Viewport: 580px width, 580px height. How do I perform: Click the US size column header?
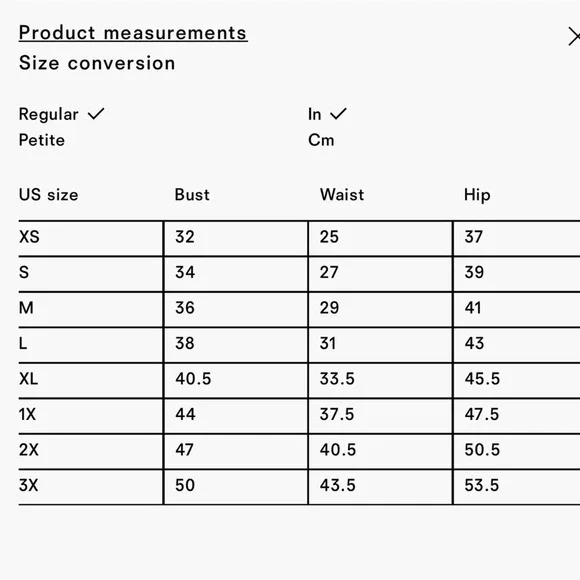(x=48, y=195)
